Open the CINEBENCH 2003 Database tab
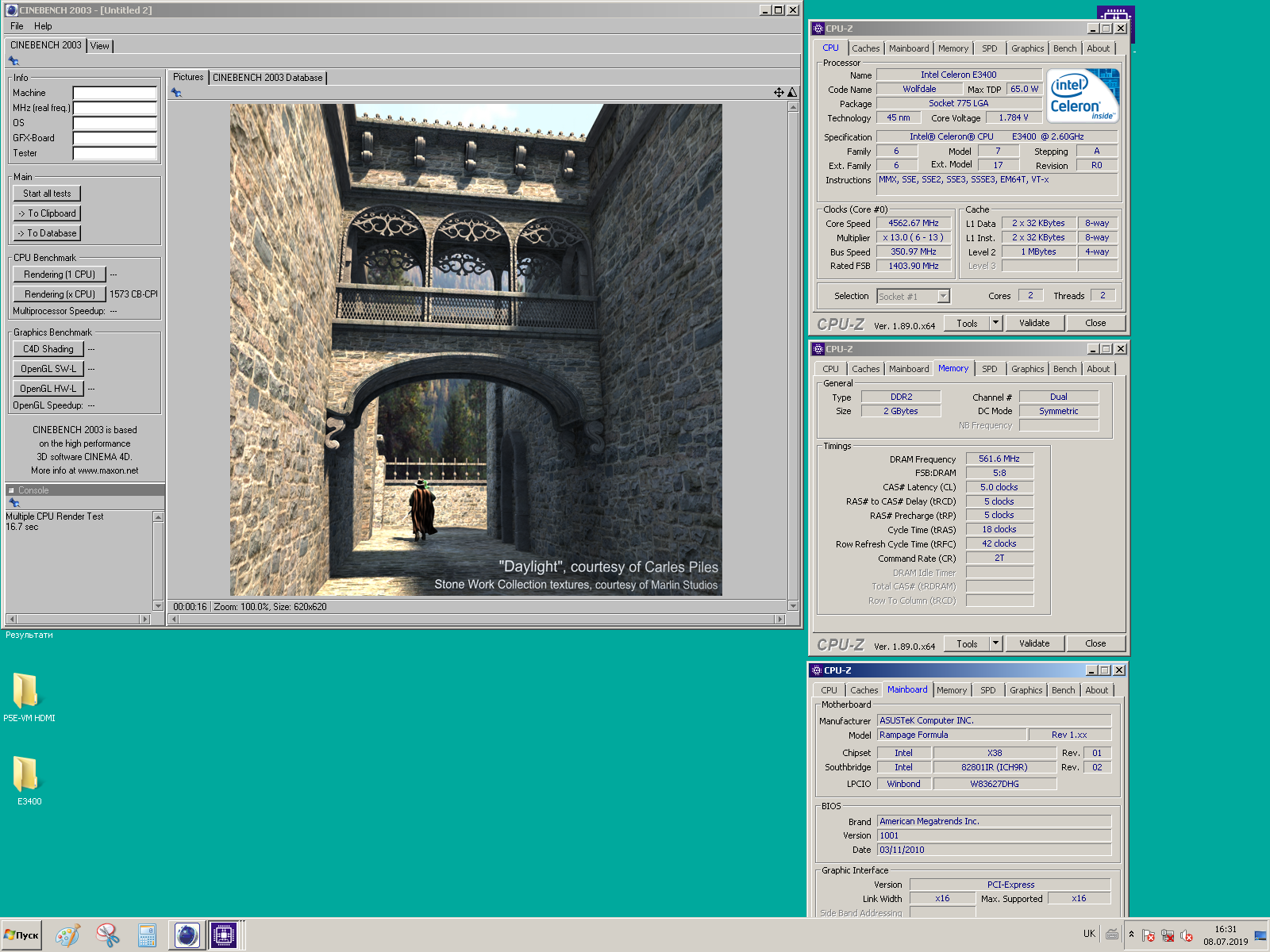This screenshot has height=952, width=1270. pos(267,78)
